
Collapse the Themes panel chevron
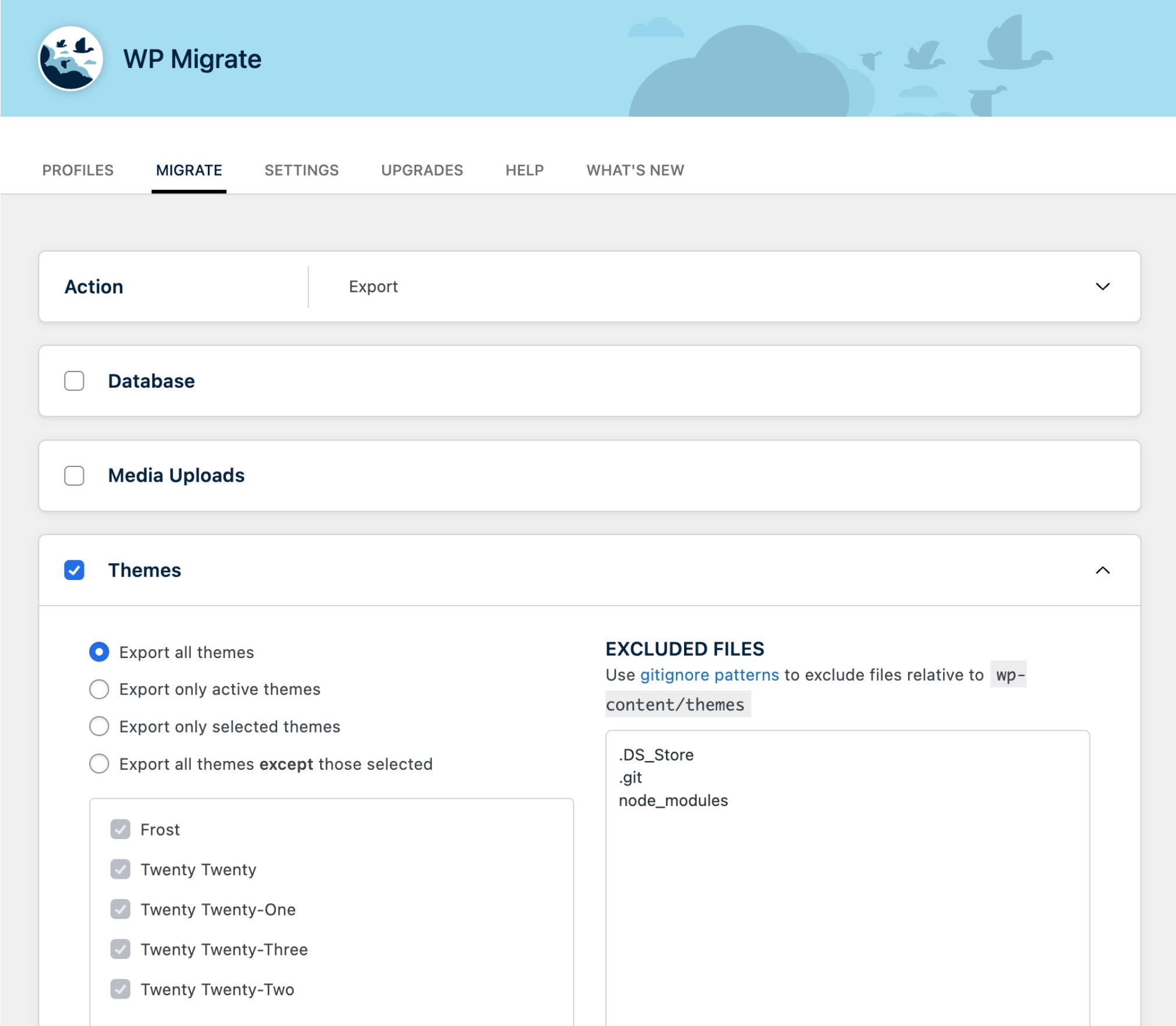[1102, 570]
